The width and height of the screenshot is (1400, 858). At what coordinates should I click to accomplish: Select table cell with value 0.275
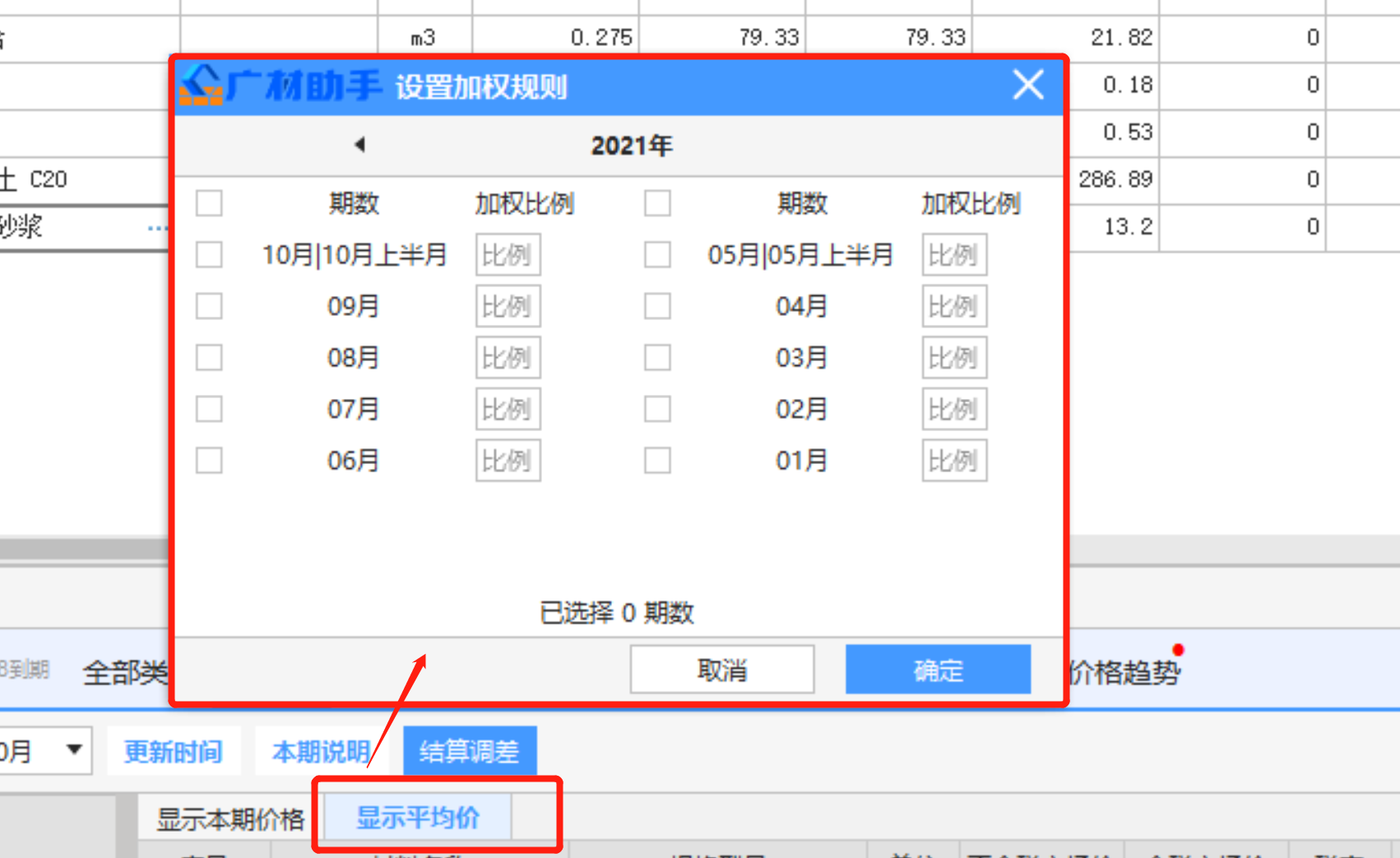(x=556, y=38)
